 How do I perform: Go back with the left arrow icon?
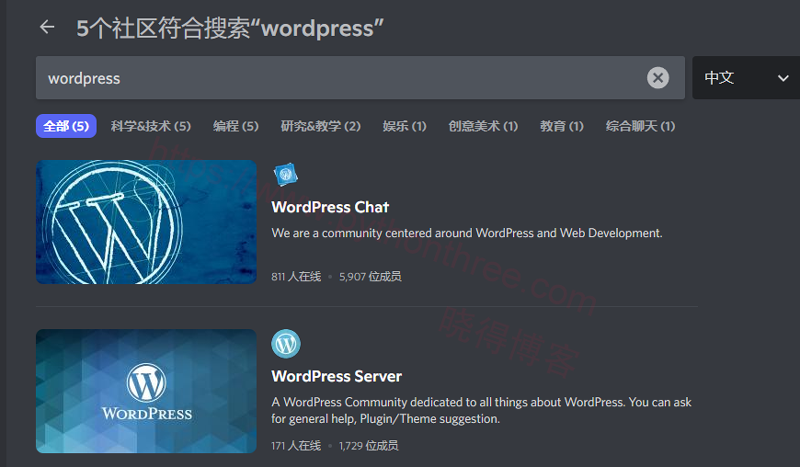pyautogui.click(x=47, y=27)
